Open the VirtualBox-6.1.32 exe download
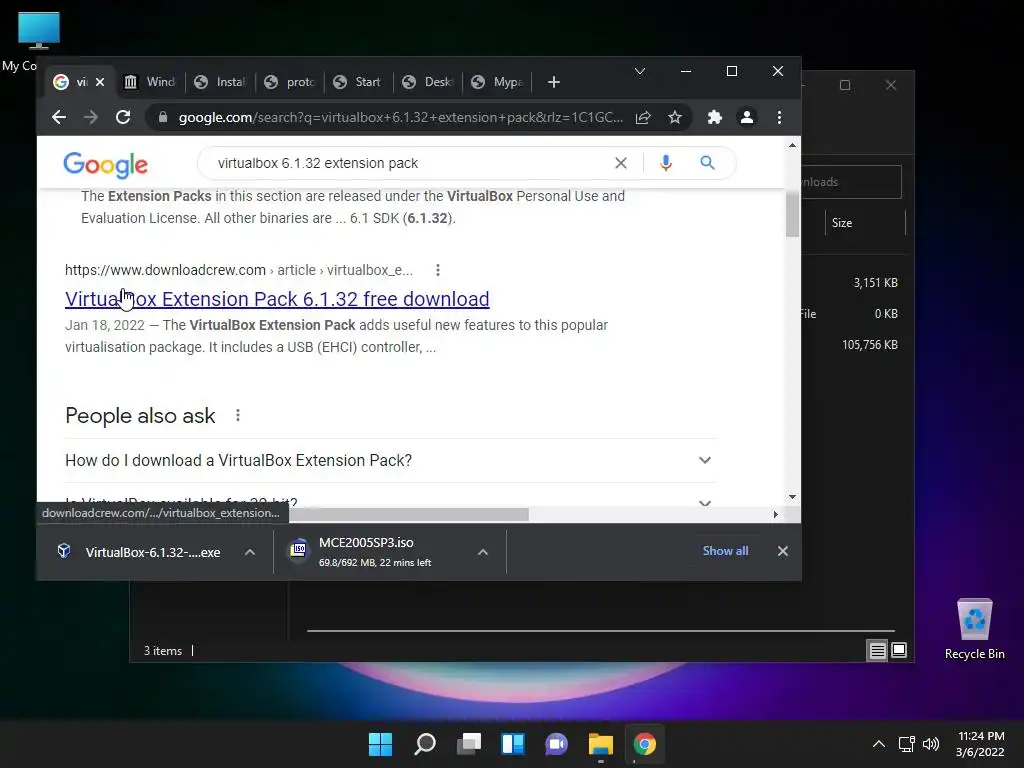The image size is (1024, 768). (x=141, y=552)
